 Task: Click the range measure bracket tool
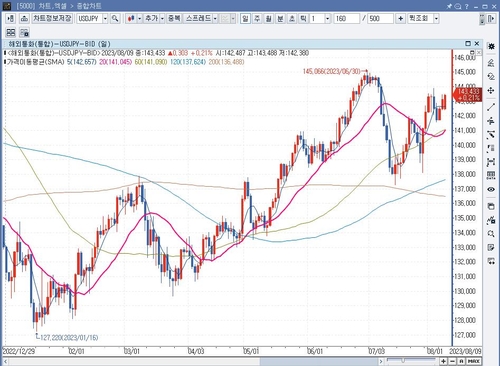[491, 162]
